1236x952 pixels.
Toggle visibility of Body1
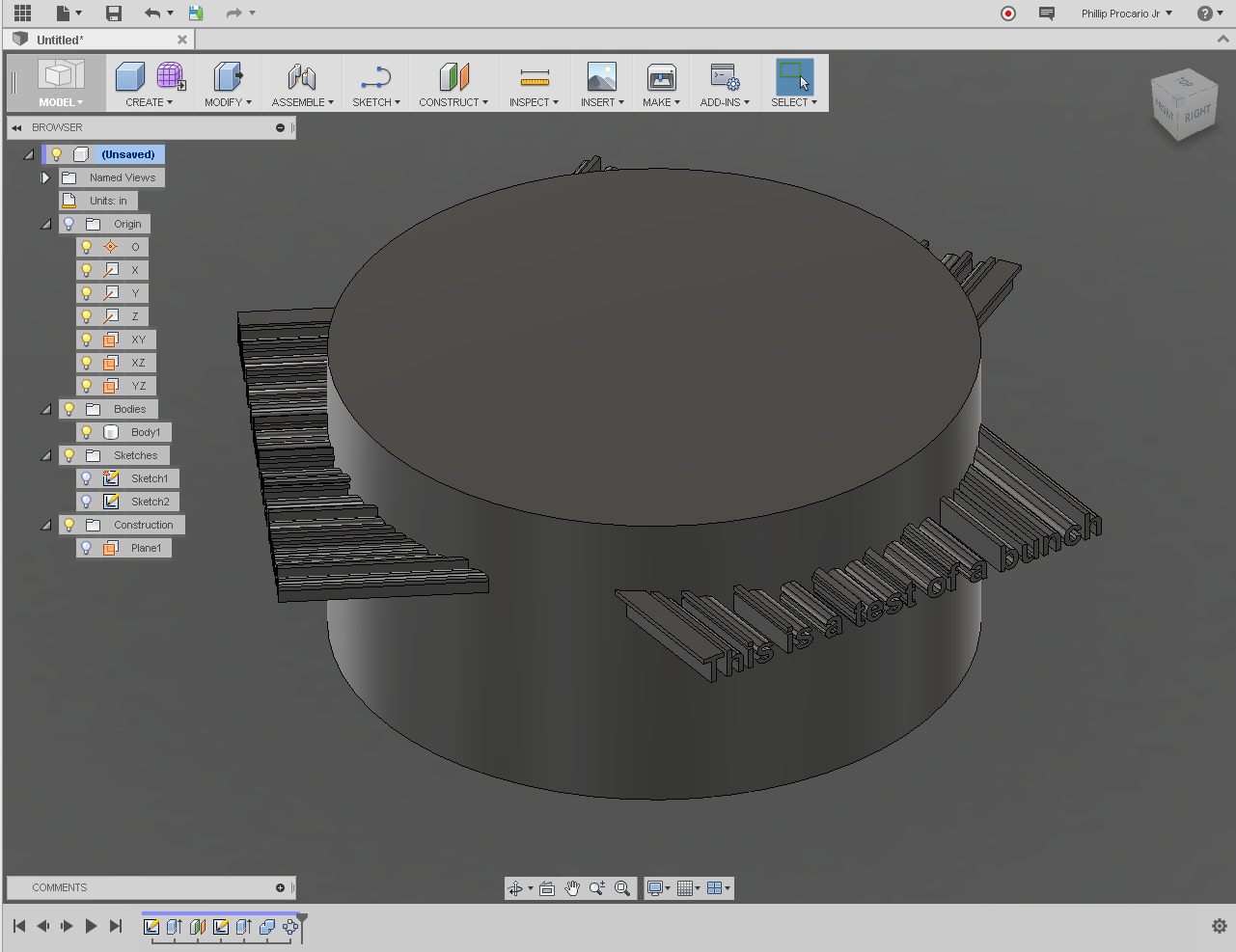pyautogui.click(x=86, y=431)
